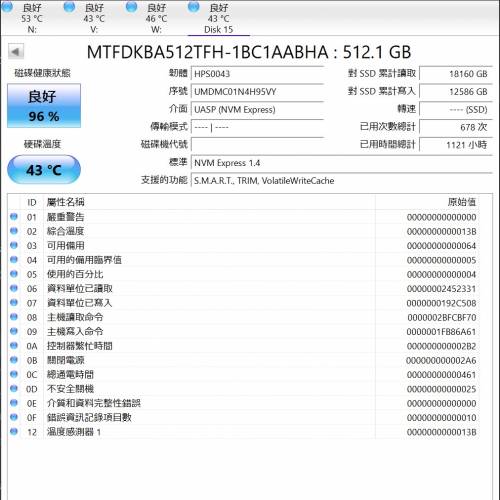The width and height of the screenshot is (500, 500).
Task: Click the status dot for row 05 使用的百分比
Action: click(x=14, y=274)
